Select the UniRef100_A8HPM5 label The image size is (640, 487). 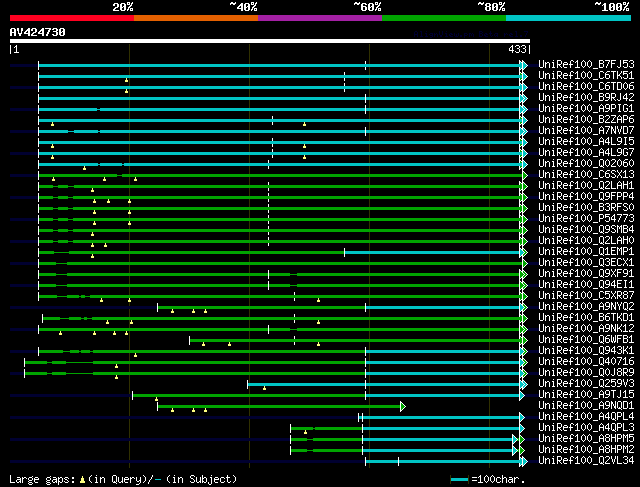click(x=586, y=439)
